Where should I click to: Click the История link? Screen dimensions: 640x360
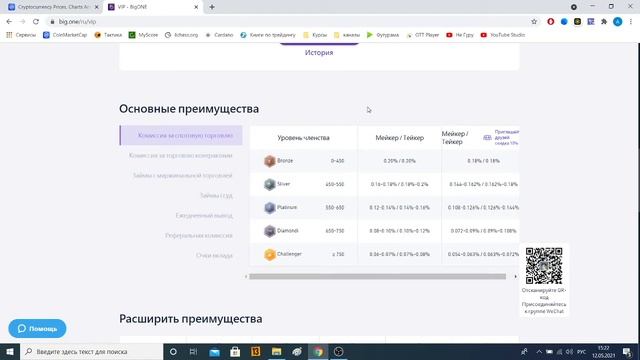[319, 53]
